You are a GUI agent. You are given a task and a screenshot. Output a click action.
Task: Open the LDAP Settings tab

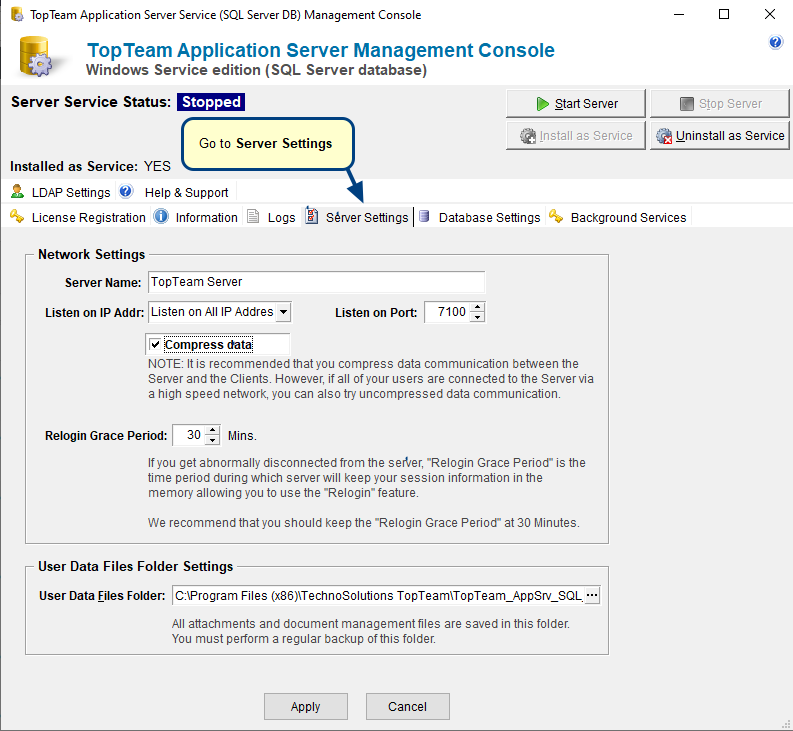[61, 192]
